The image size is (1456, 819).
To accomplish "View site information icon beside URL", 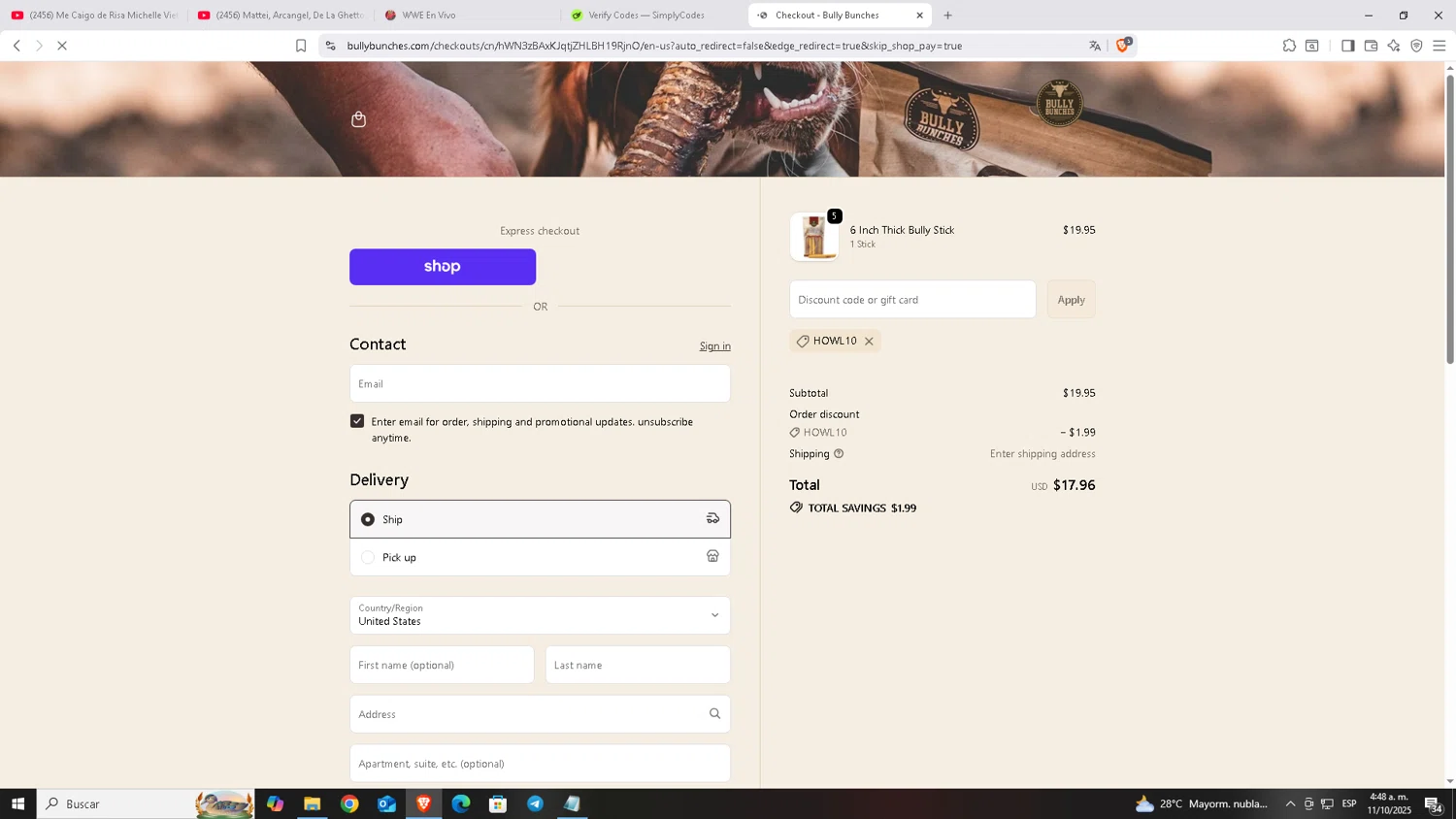I will 330,46.
